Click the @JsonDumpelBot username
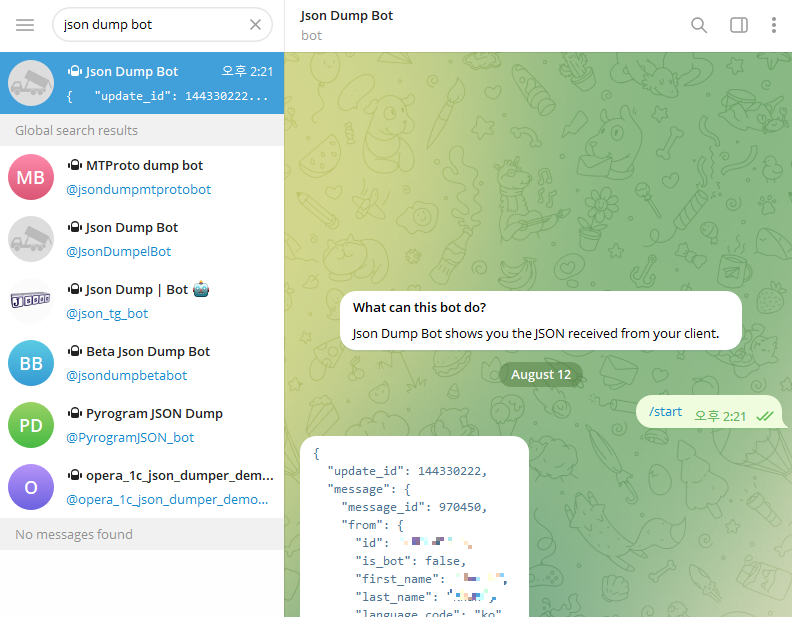The width and height of the screenshot is (792, 617). point(119,251)
